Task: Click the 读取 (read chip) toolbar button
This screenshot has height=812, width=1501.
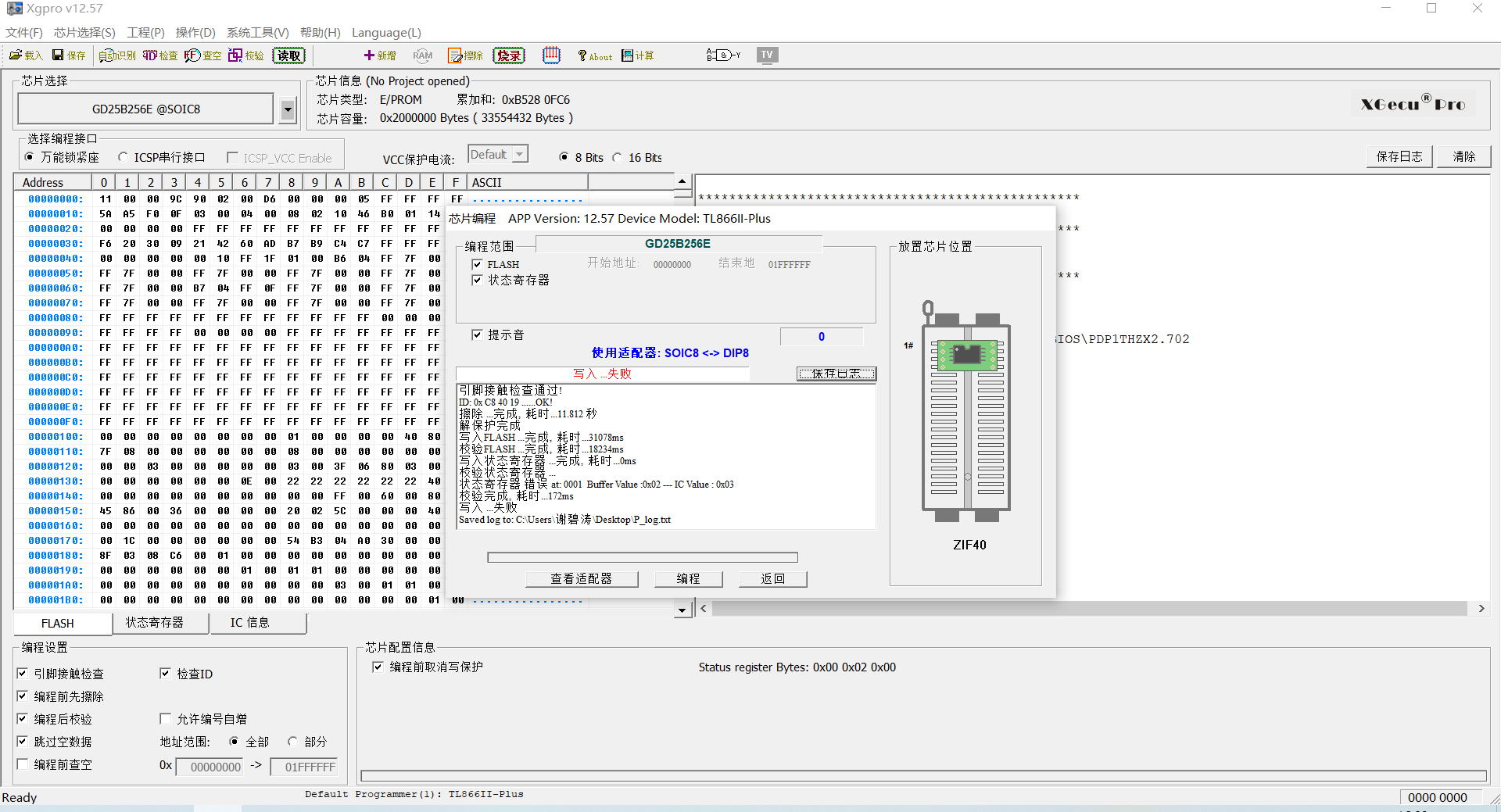Action: point(288,55)
